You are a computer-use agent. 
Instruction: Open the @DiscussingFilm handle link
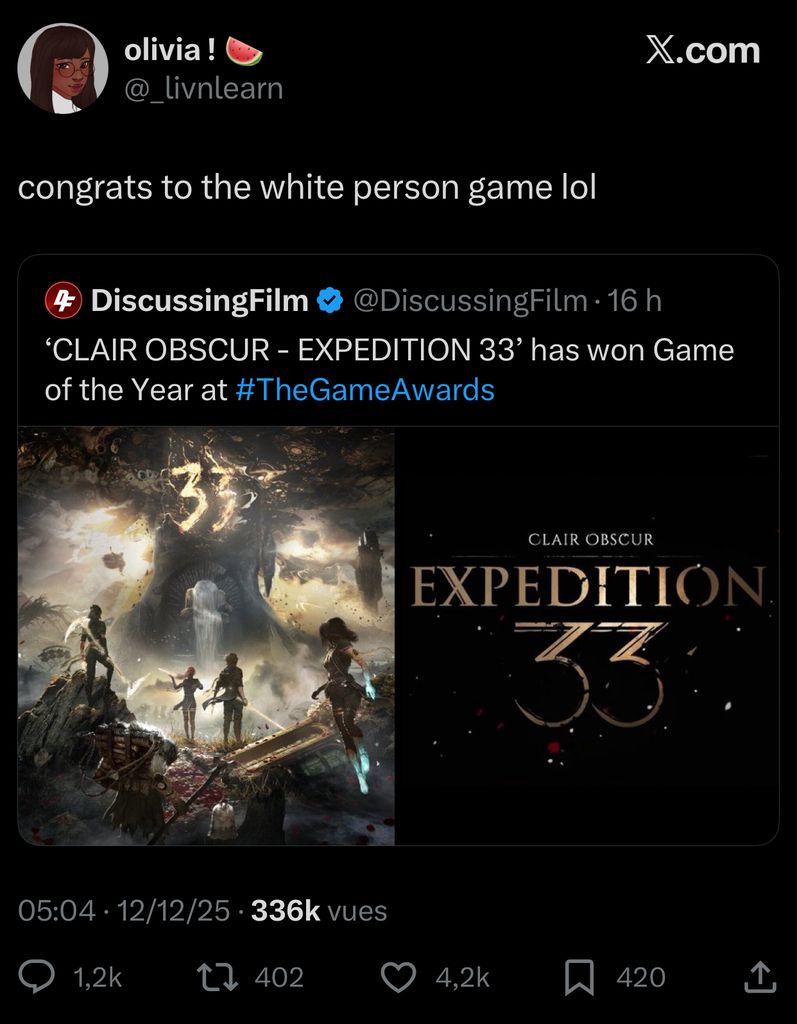[470, 300]
